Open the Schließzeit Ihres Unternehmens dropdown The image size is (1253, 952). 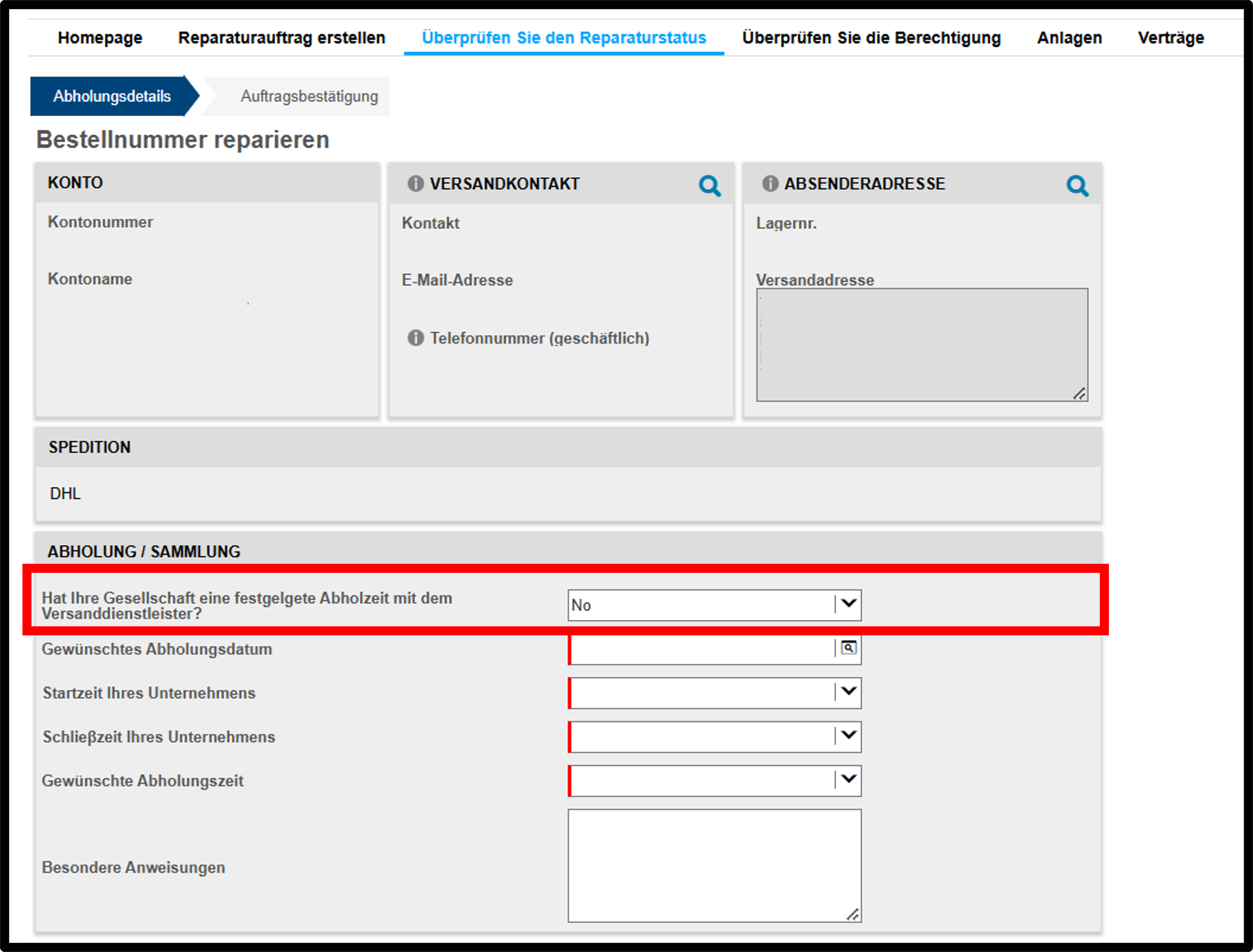[x=715, y=737]
